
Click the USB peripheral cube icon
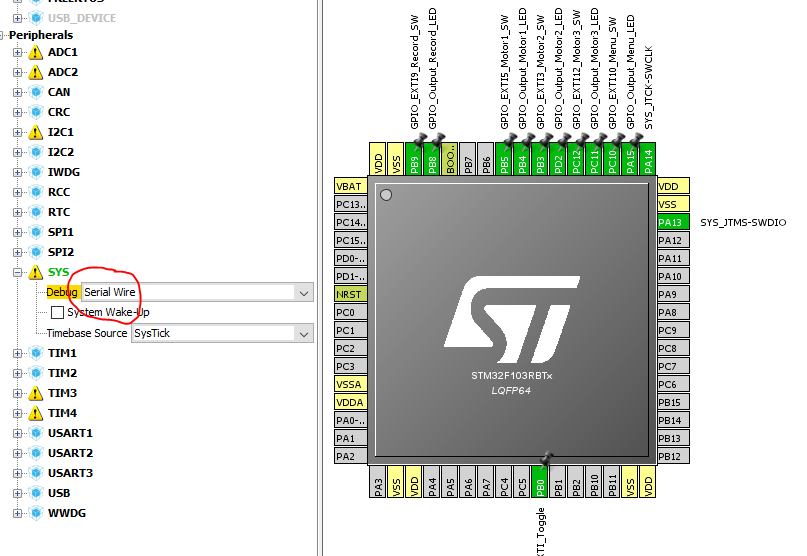click(x=36, y=493)
